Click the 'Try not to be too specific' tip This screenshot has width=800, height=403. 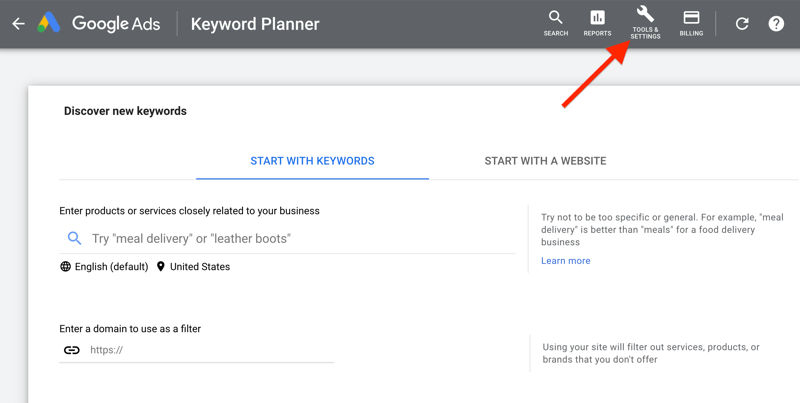coord(662,230)
